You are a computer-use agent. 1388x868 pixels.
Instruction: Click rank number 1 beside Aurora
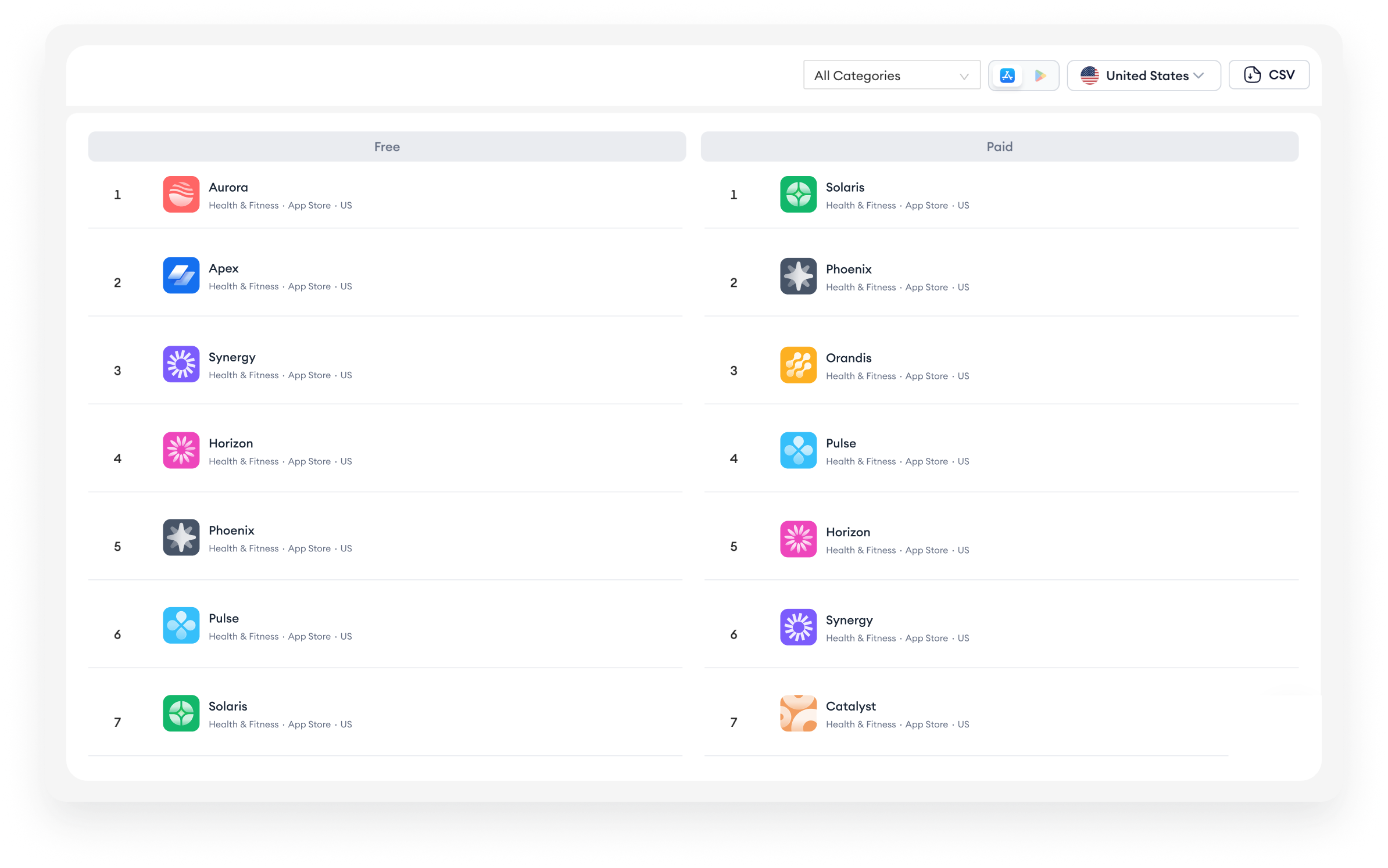tap(117, 195)
